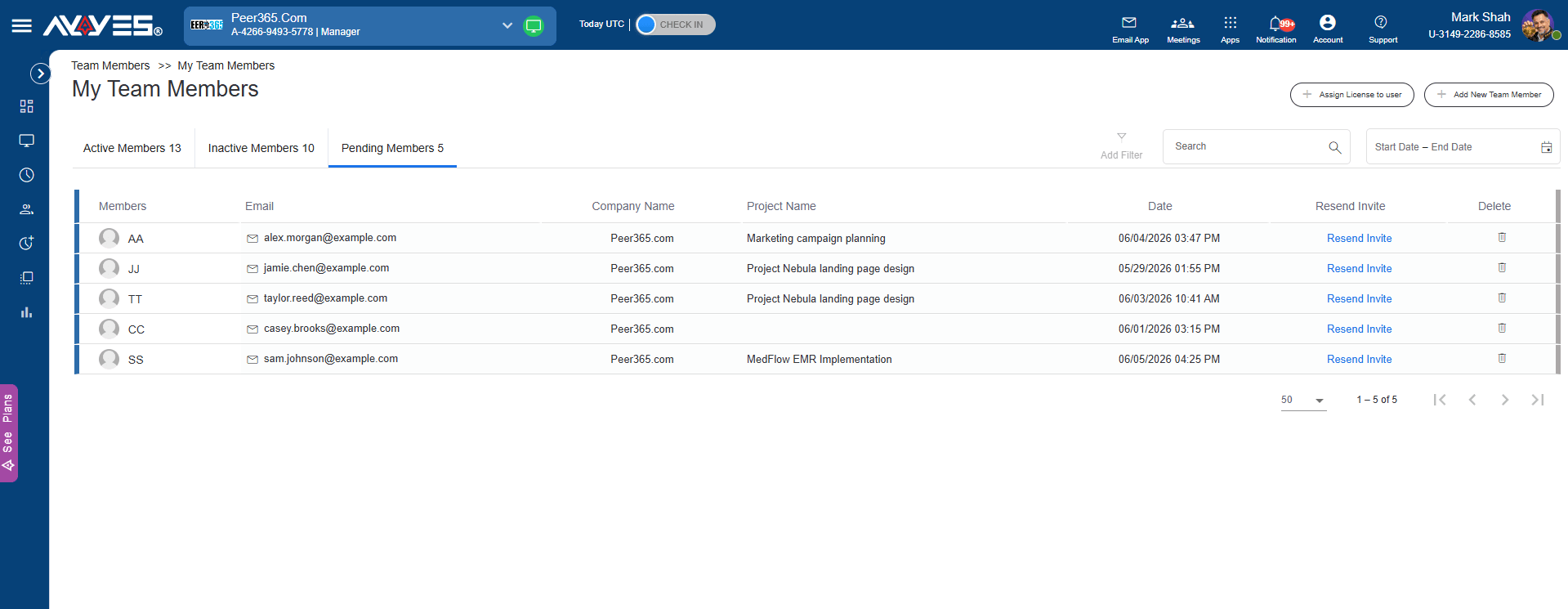This screenshot has height=609, width=1568.
Task: Open the bar chart reports icon in sidebar
Action: [27, 312]
